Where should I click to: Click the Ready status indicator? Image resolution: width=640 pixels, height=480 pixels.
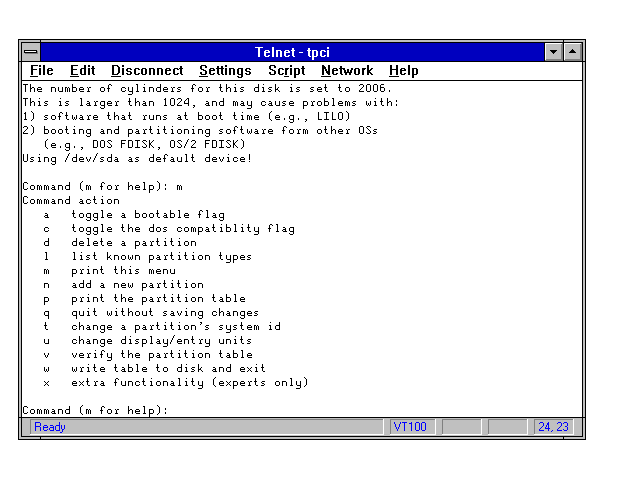(x=50, y=427)
